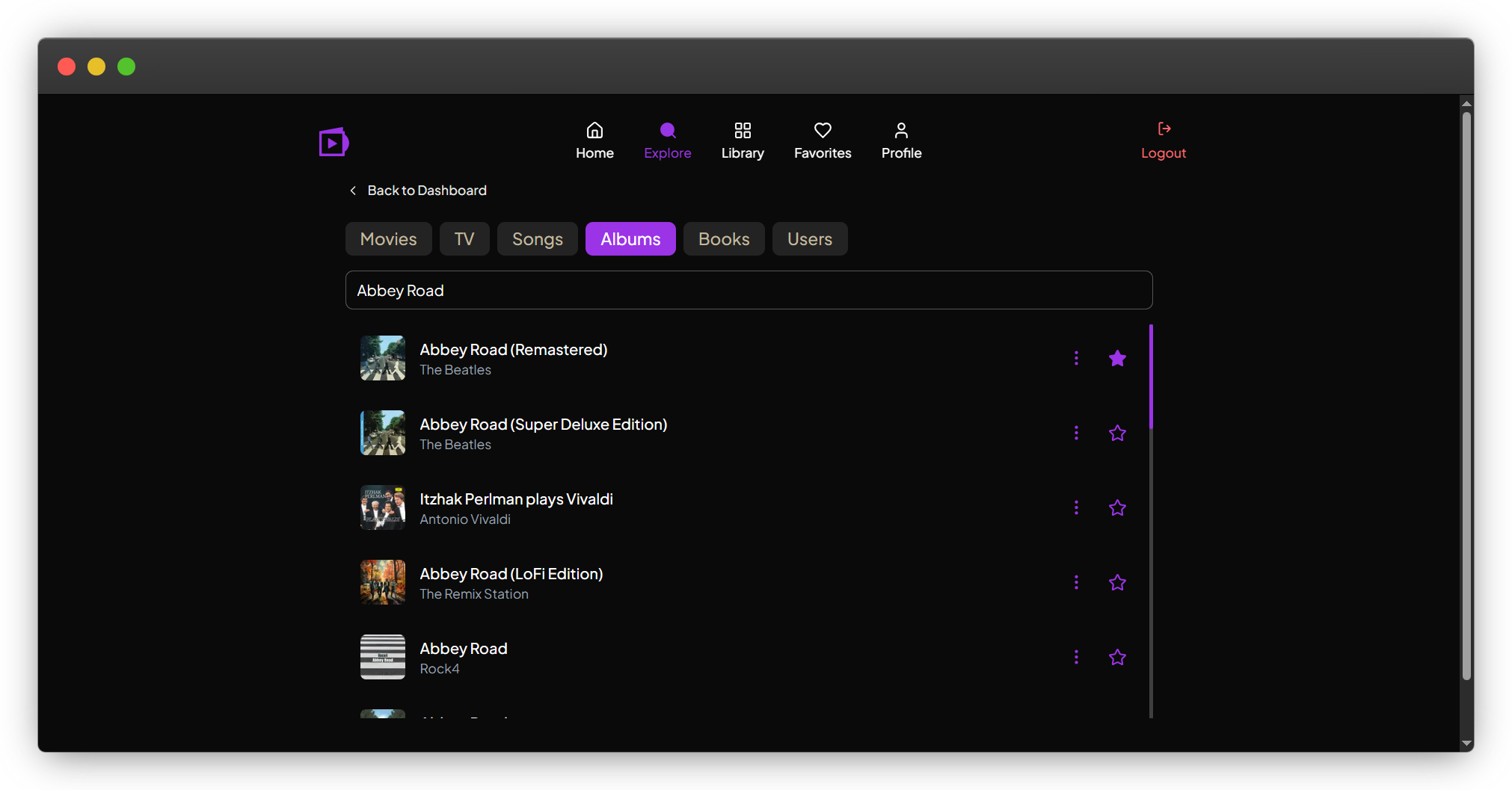Click Antonio Vivaldi artist name
1512x790 pixels.
point(465,519)
